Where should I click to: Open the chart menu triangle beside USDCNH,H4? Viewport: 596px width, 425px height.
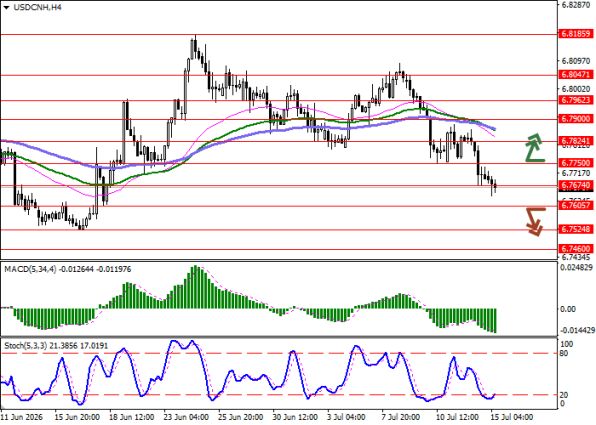click(6, 7)
